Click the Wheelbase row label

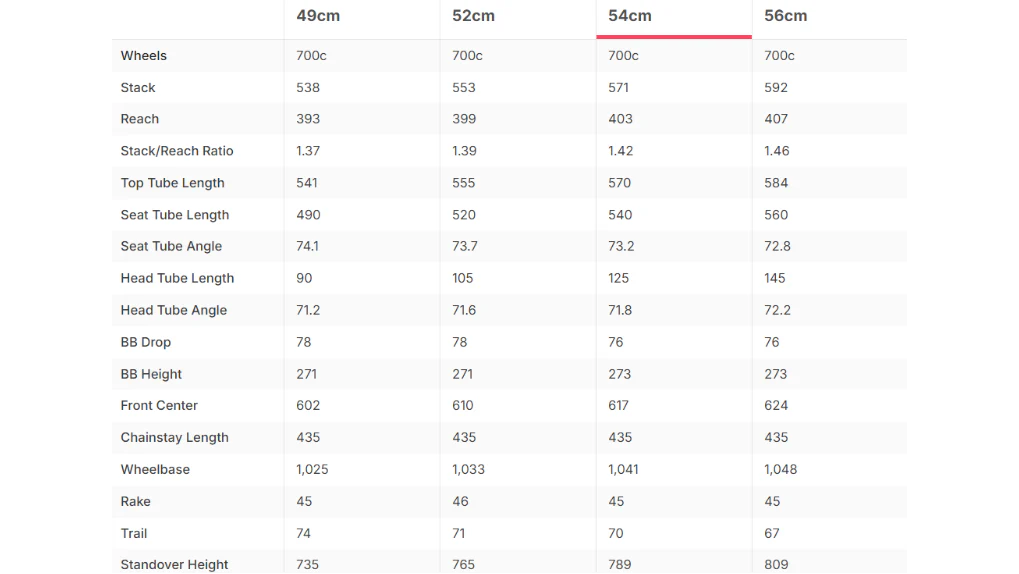[155, 469]
